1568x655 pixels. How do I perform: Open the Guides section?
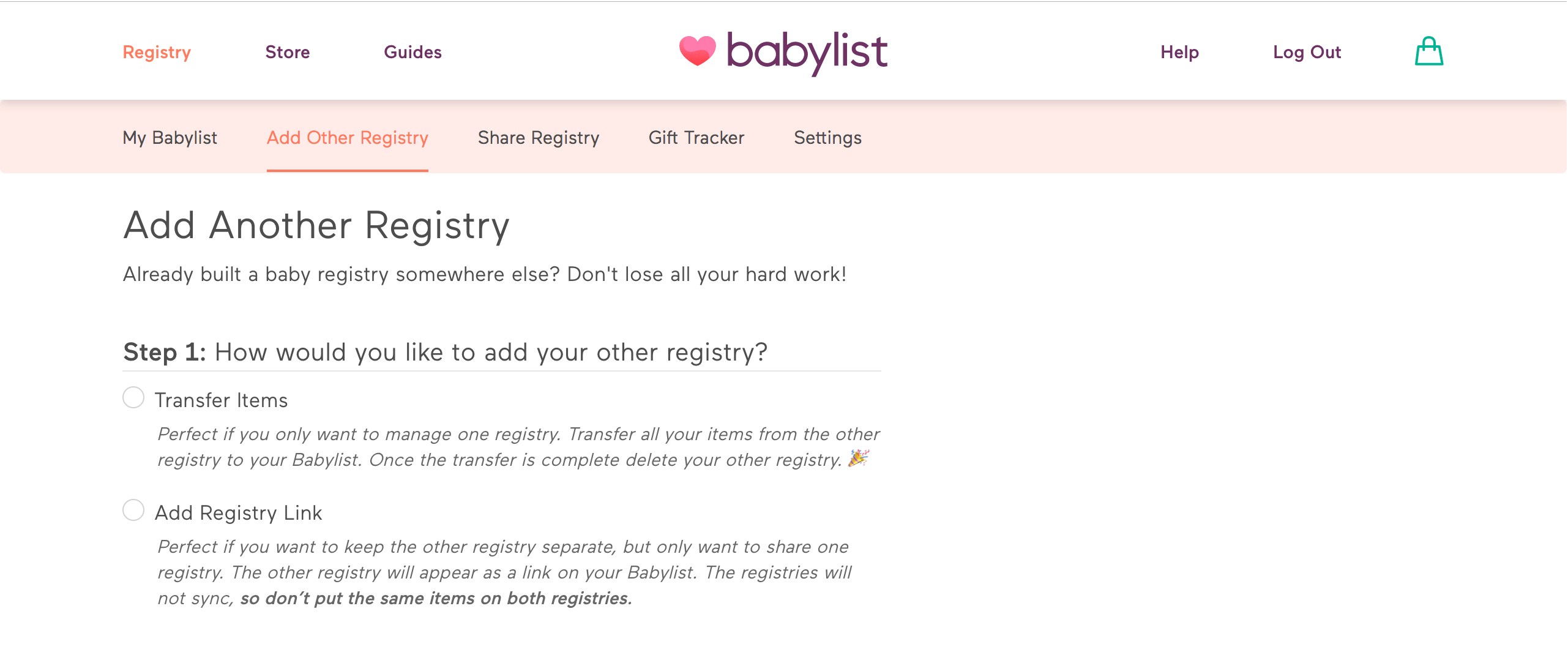click(413, 53)
